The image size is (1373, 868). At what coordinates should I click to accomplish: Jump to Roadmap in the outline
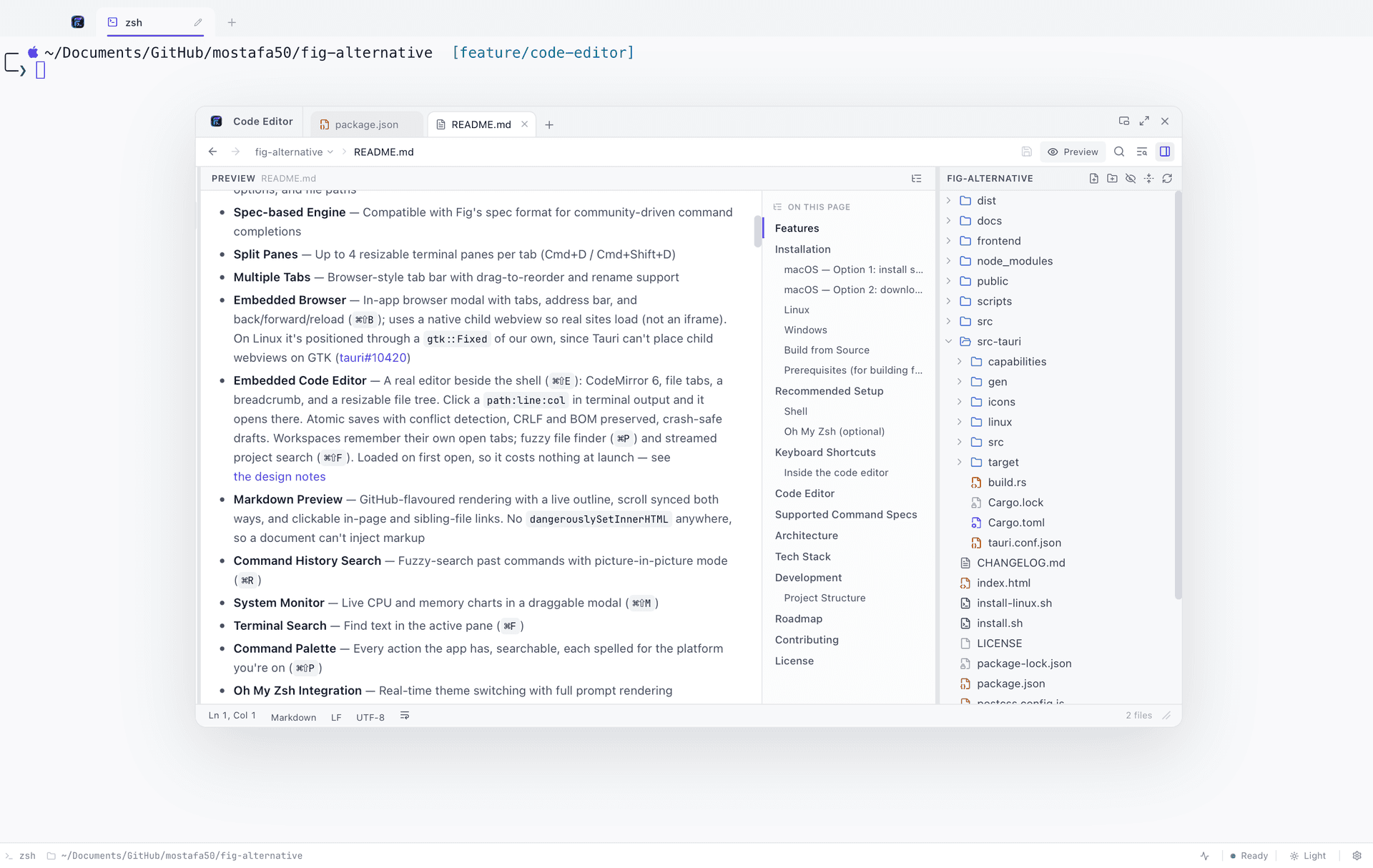(798, 619)
